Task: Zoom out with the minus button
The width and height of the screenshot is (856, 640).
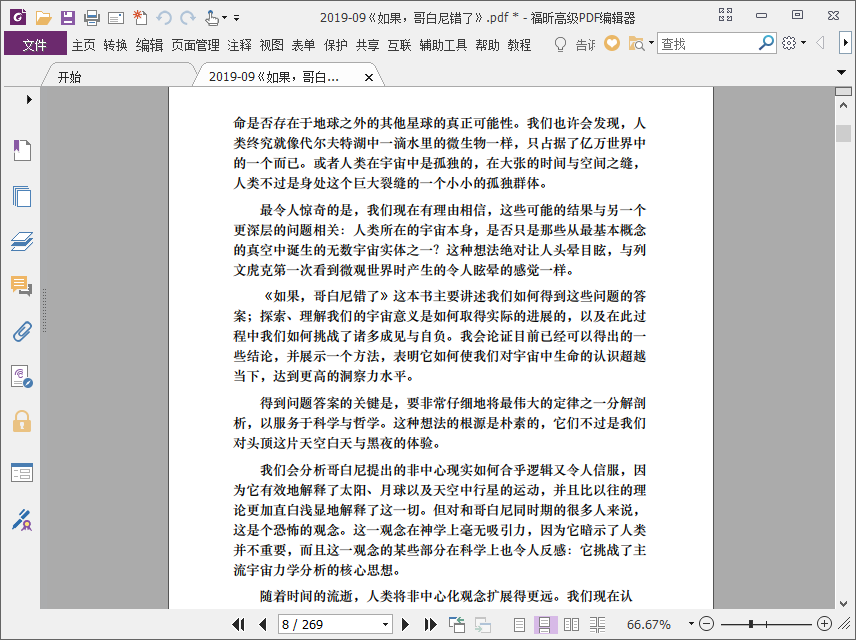Action: (706, 624)
